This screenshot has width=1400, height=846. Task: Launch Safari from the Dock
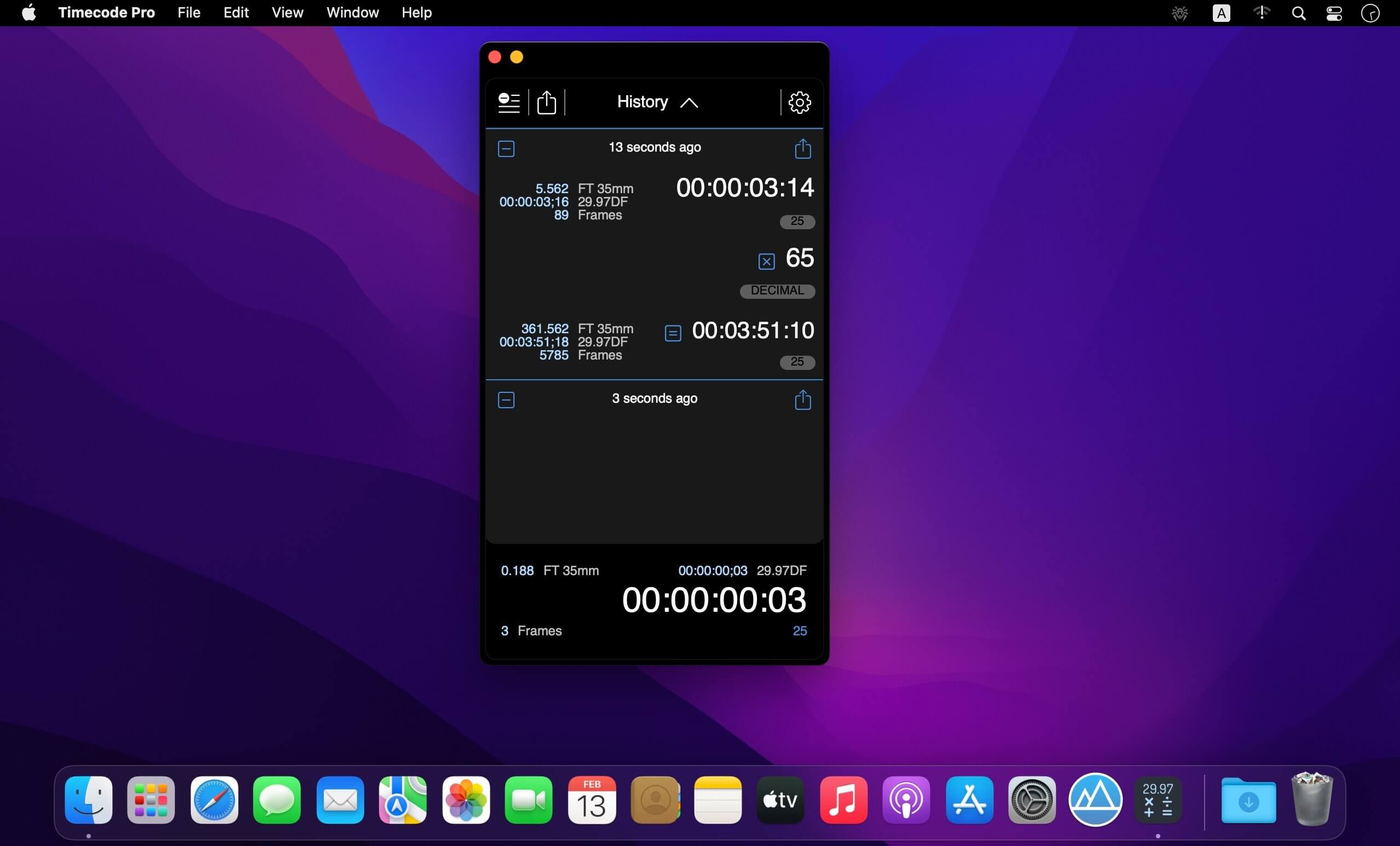pos(214,799)
